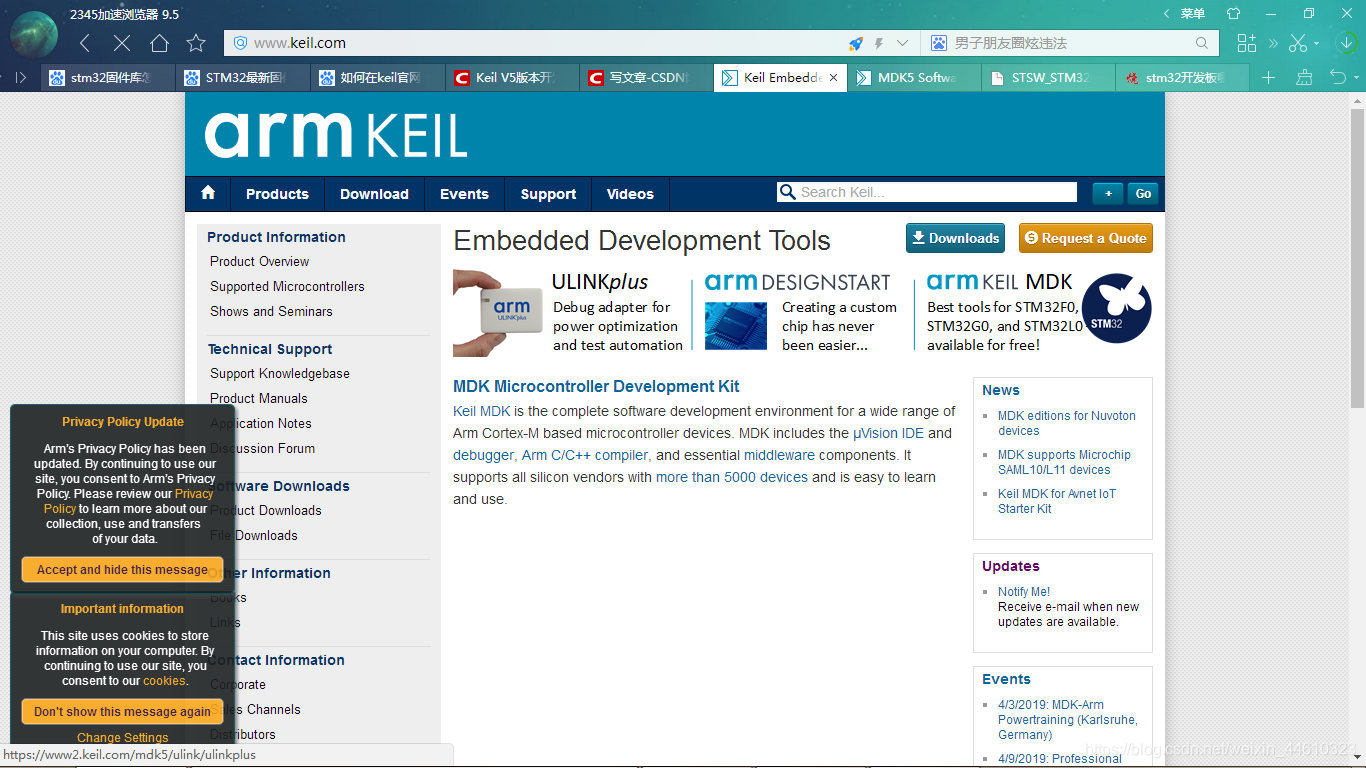Switch to the stm32开发板 tab
Image resolution: width=1366 pixels, height=768 pixels.
tap(1183, 78)
